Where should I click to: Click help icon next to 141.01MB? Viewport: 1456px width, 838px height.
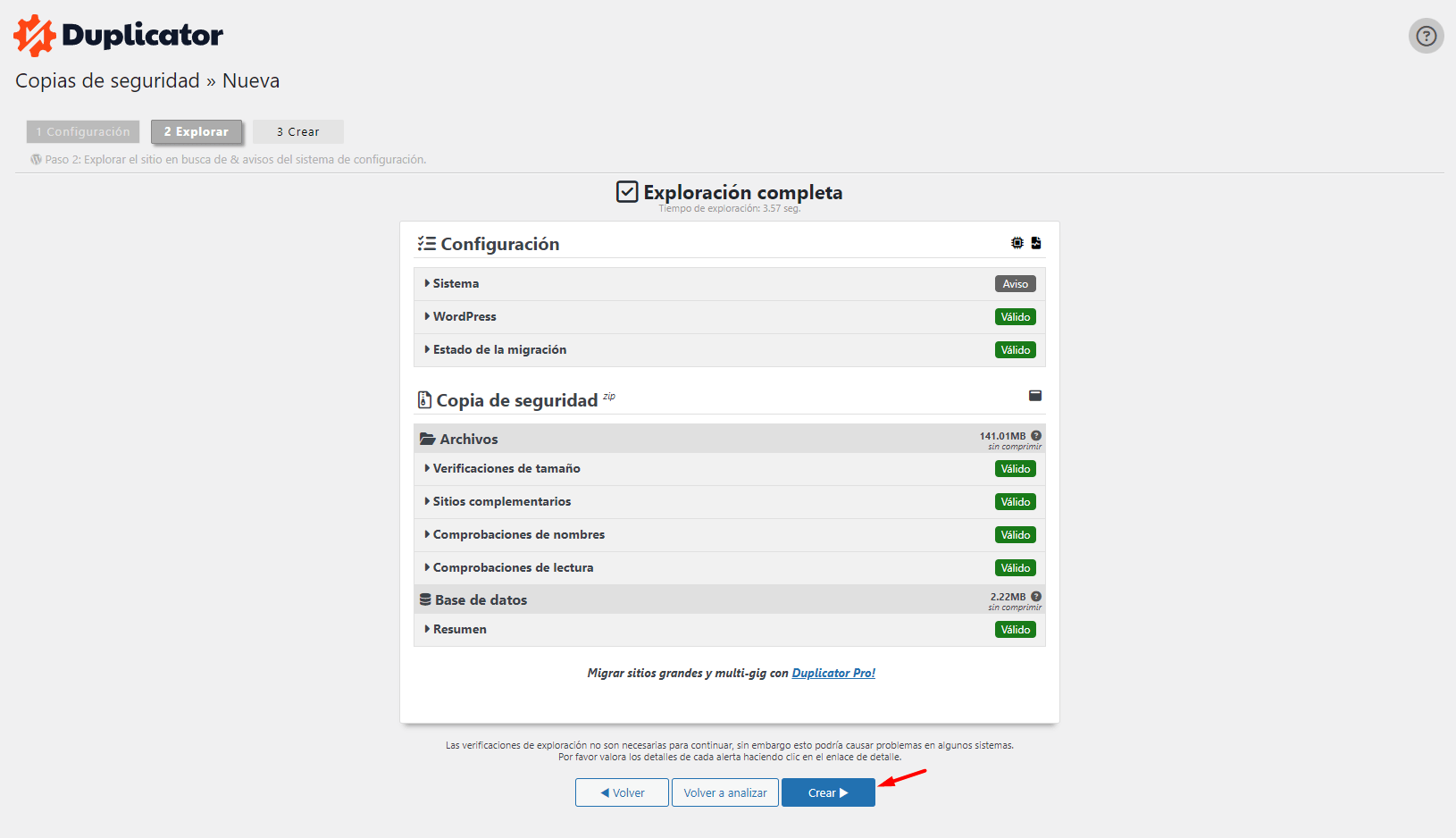click(1036, 436)
